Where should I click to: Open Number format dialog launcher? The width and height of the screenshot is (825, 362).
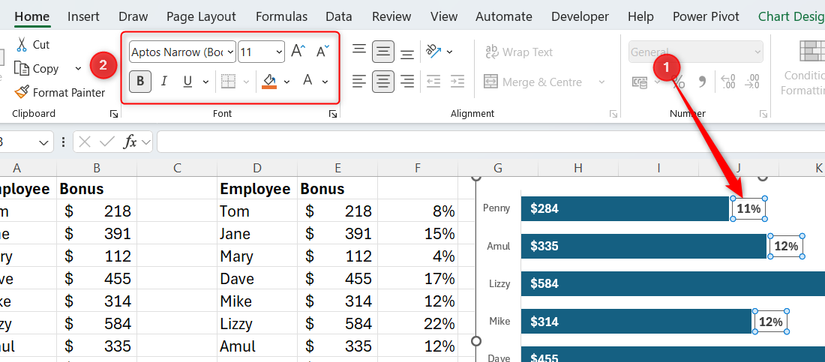[763, 114]
